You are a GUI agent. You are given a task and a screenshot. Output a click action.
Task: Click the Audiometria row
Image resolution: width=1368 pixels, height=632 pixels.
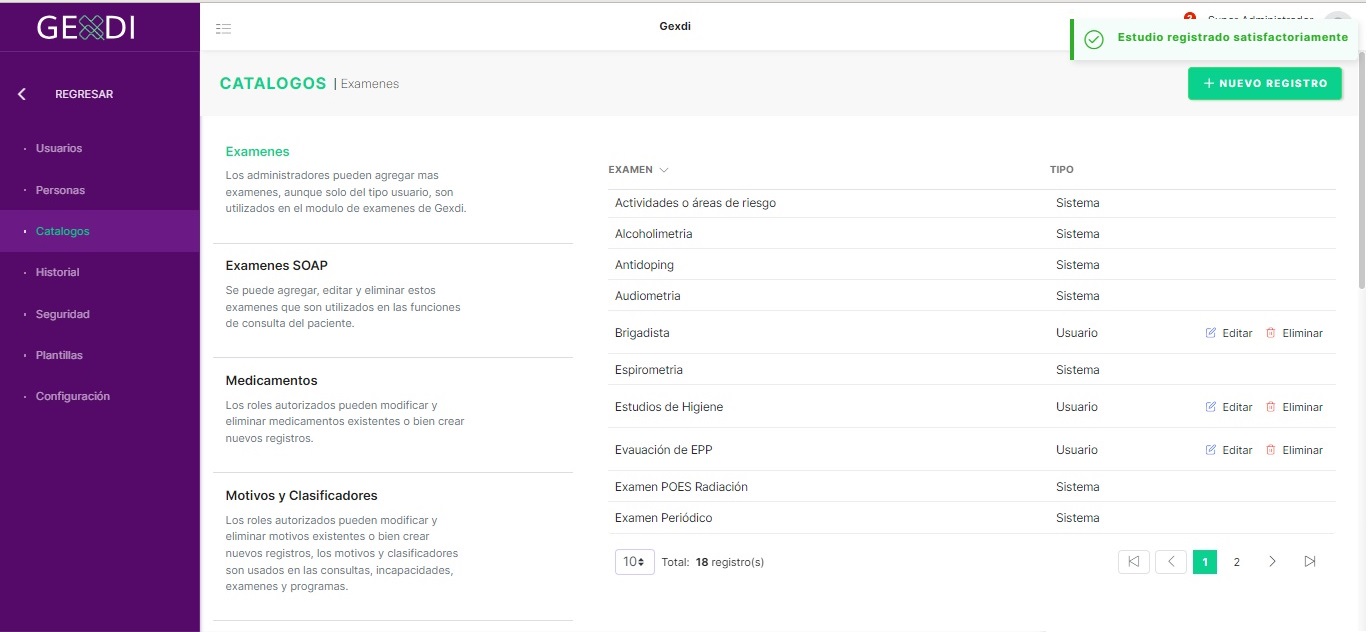(972, 296)
